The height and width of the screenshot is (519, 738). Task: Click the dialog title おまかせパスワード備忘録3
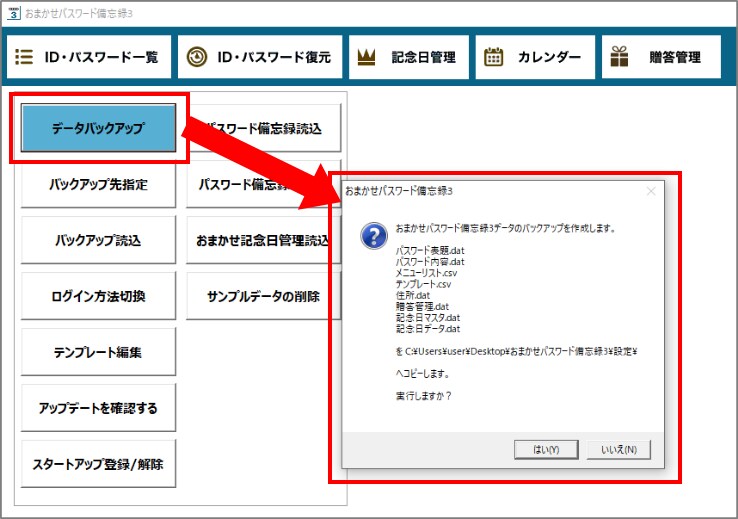pos(399,191)
